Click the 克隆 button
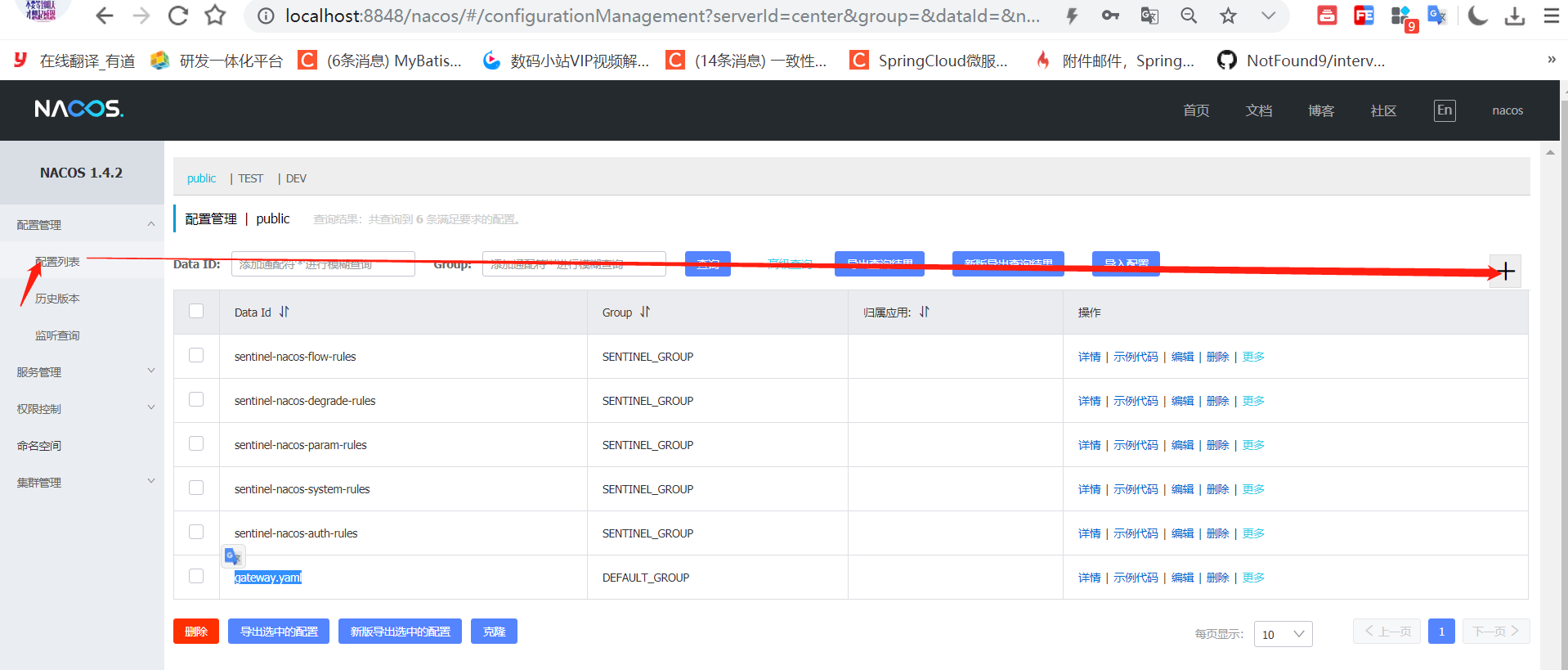Image resolution: width=1568 pixels, height=670 pixels. tap(494, 632)
